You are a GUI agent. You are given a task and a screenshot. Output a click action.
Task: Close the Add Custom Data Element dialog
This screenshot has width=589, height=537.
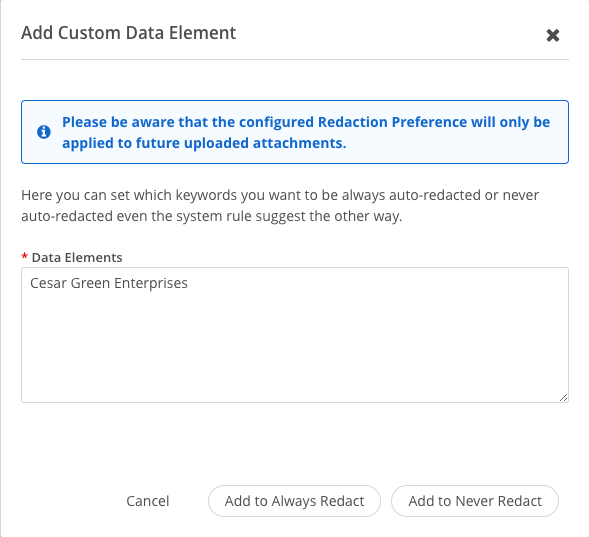point(553,35)
